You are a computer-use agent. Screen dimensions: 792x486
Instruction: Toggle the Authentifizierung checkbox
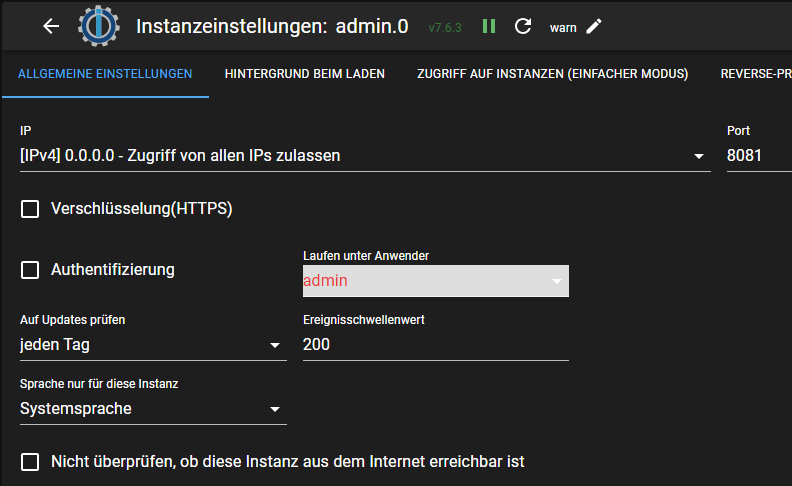(x=31, y=270)
